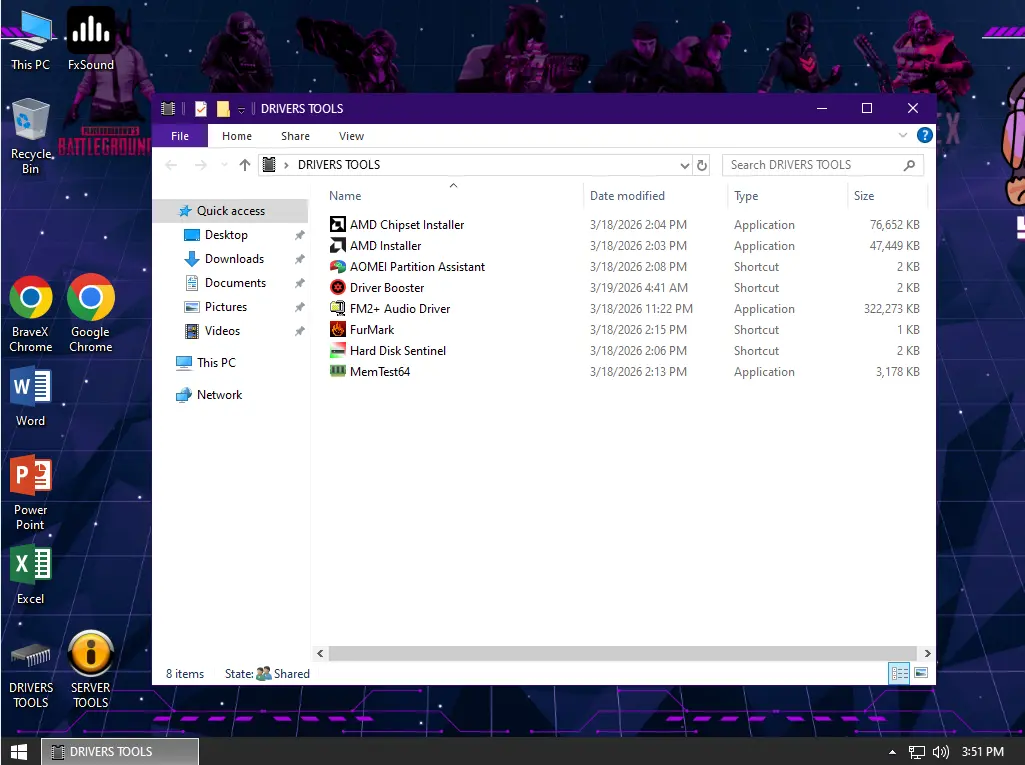Screen dimensions: 1025x765
Task: Click the scrollbar right arrow
Action: pos(927,653)
